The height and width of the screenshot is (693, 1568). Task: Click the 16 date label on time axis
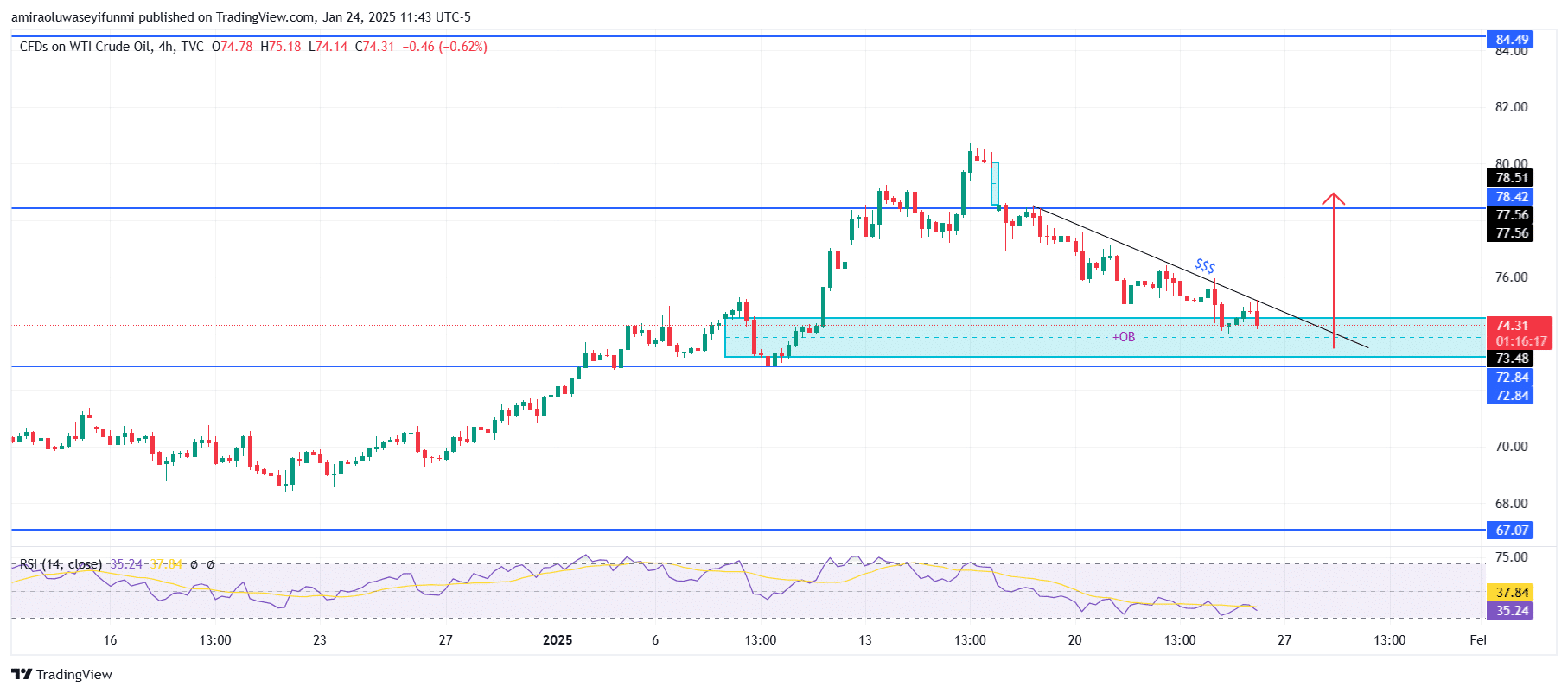point(110,640)
